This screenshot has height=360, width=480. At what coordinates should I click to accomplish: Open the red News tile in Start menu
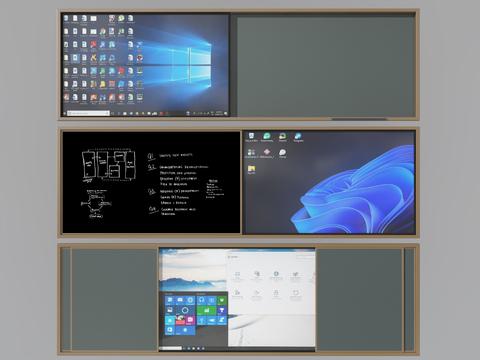180,320
